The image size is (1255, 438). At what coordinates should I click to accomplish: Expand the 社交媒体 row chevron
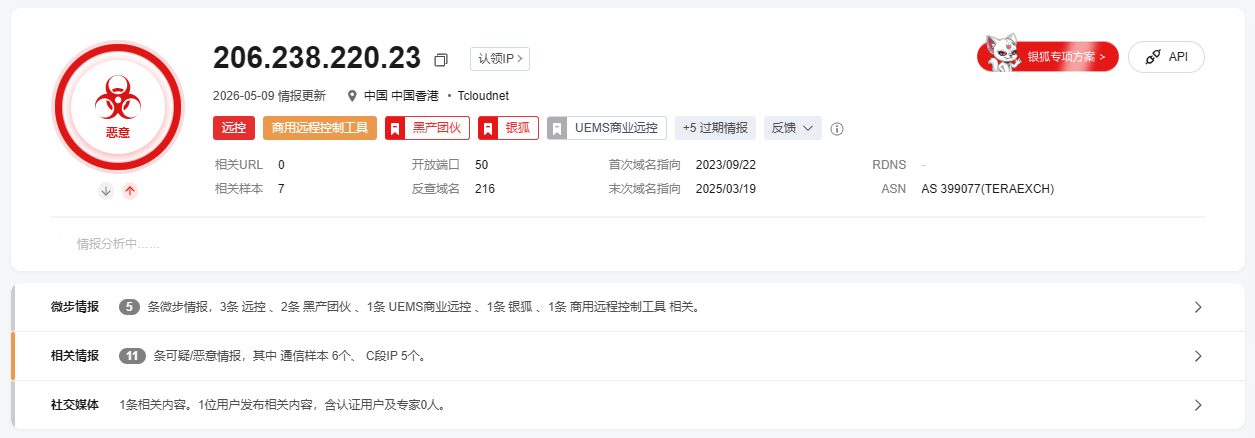(1198, 405)
